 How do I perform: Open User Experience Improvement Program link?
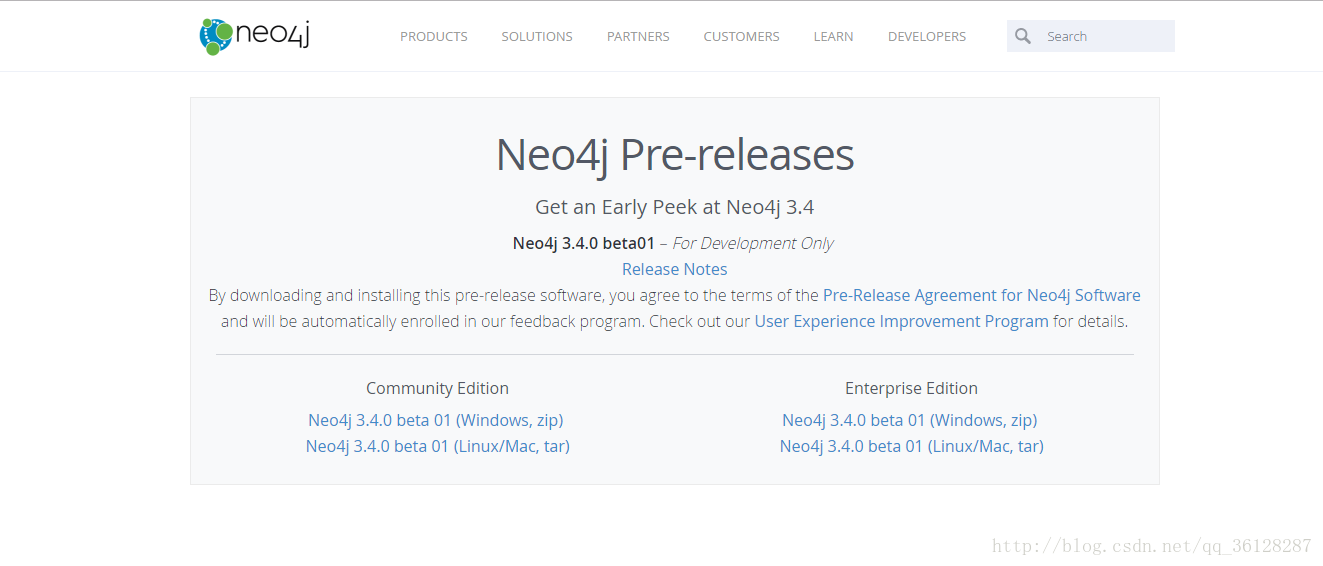(x=901, y=321)
